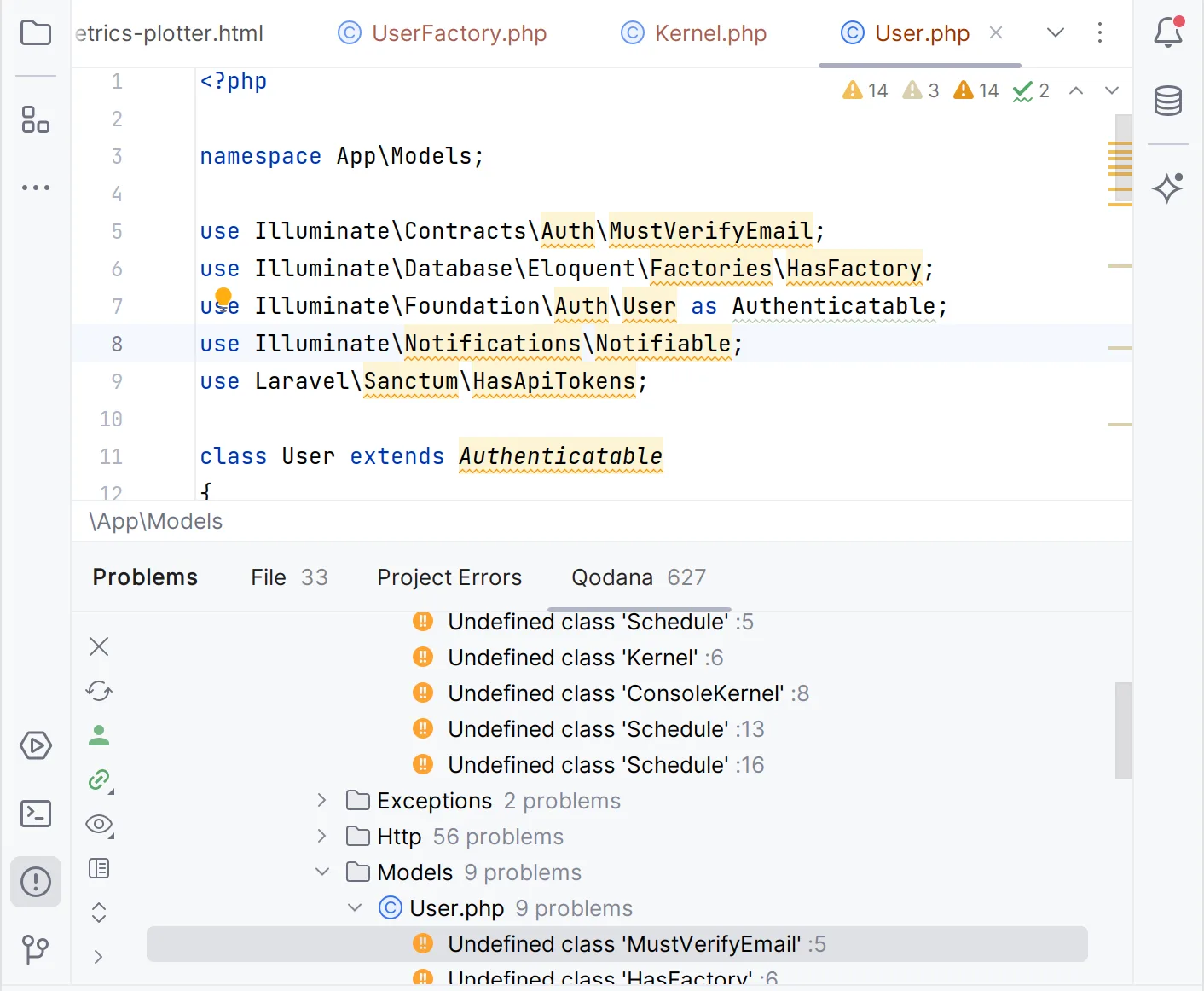Toggle the Problems tool window closed
1204x991 pixels.
tap(36, 882)
